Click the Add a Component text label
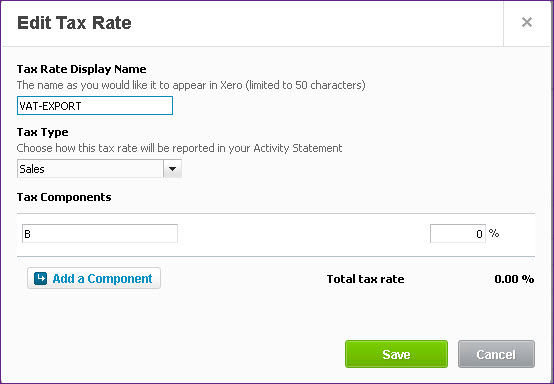 click(102, 279)
